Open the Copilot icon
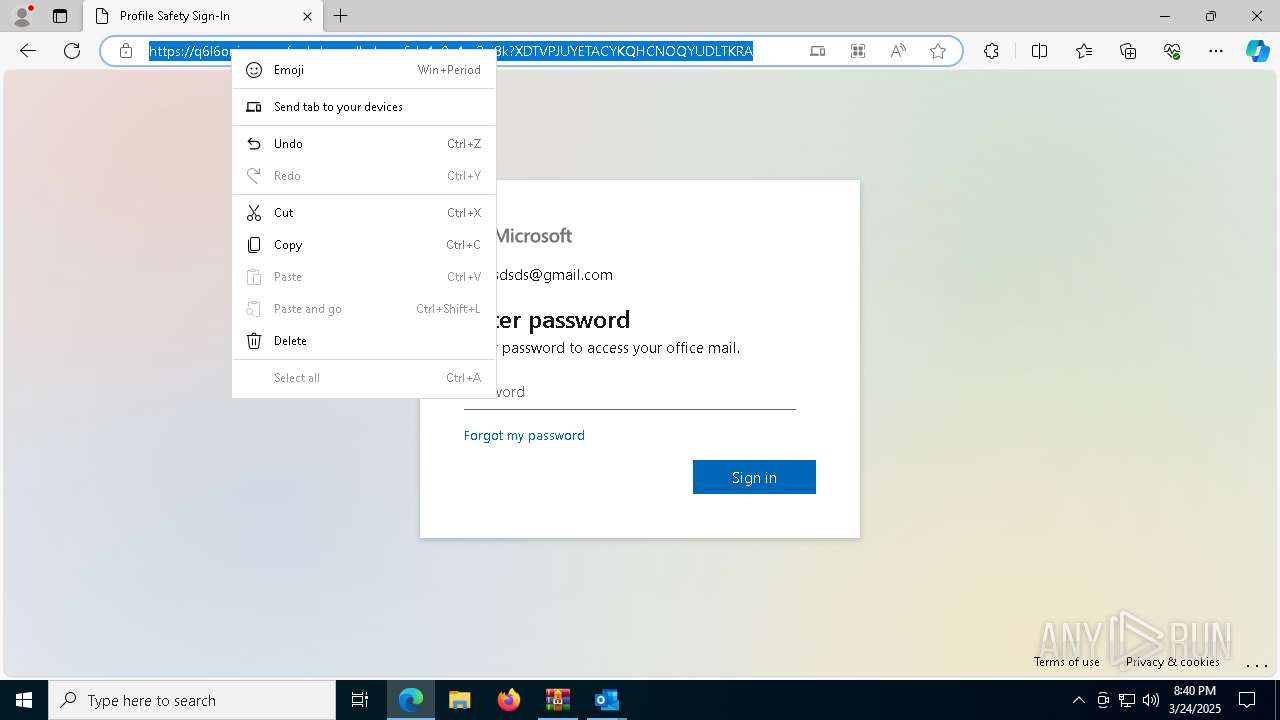Image resolution: width=1280 pixels, height=720 pixels. pos(1257,51)
